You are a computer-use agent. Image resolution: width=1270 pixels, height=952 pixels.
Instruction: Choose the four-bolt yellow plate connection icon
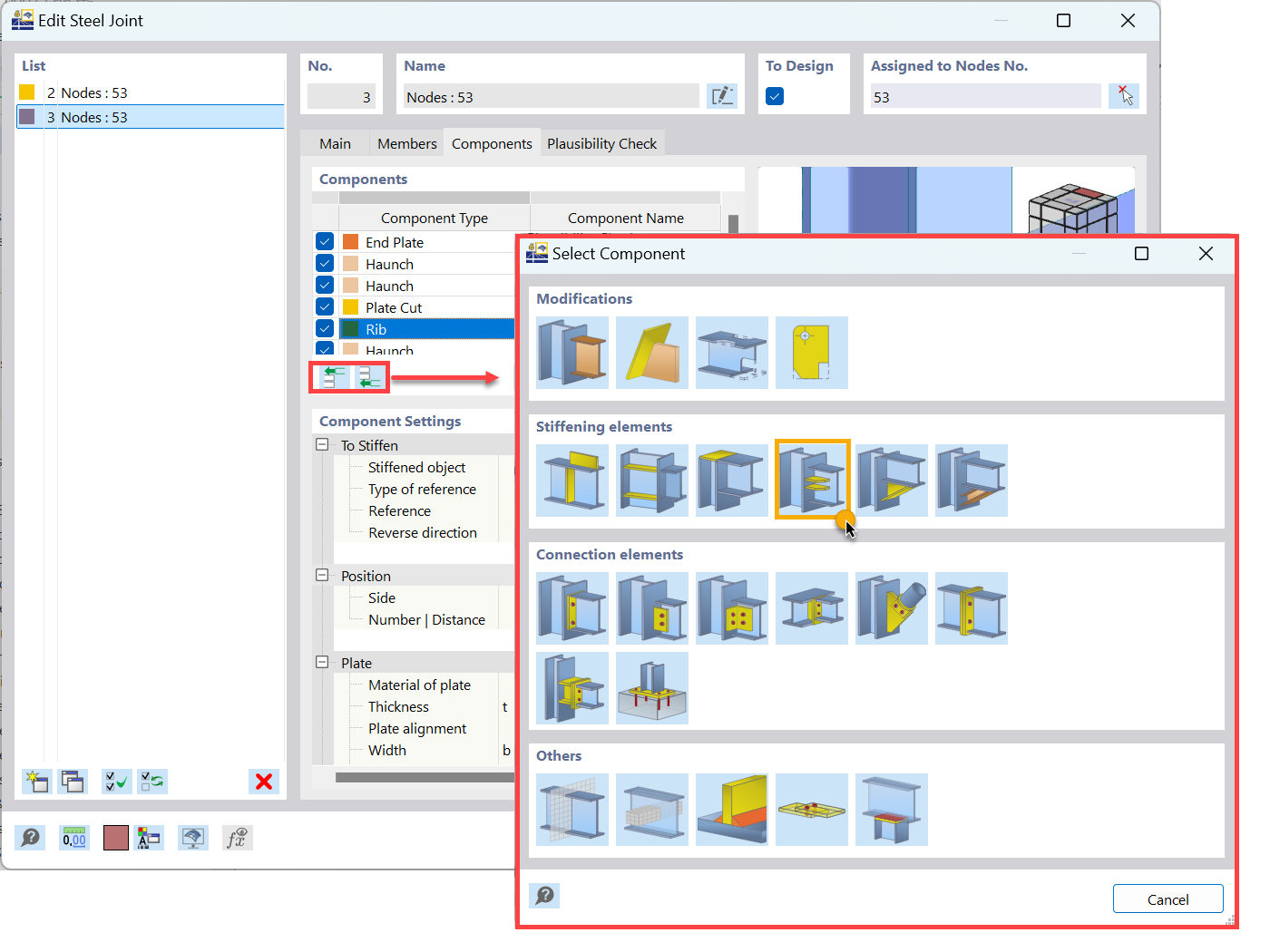point(732,608)
